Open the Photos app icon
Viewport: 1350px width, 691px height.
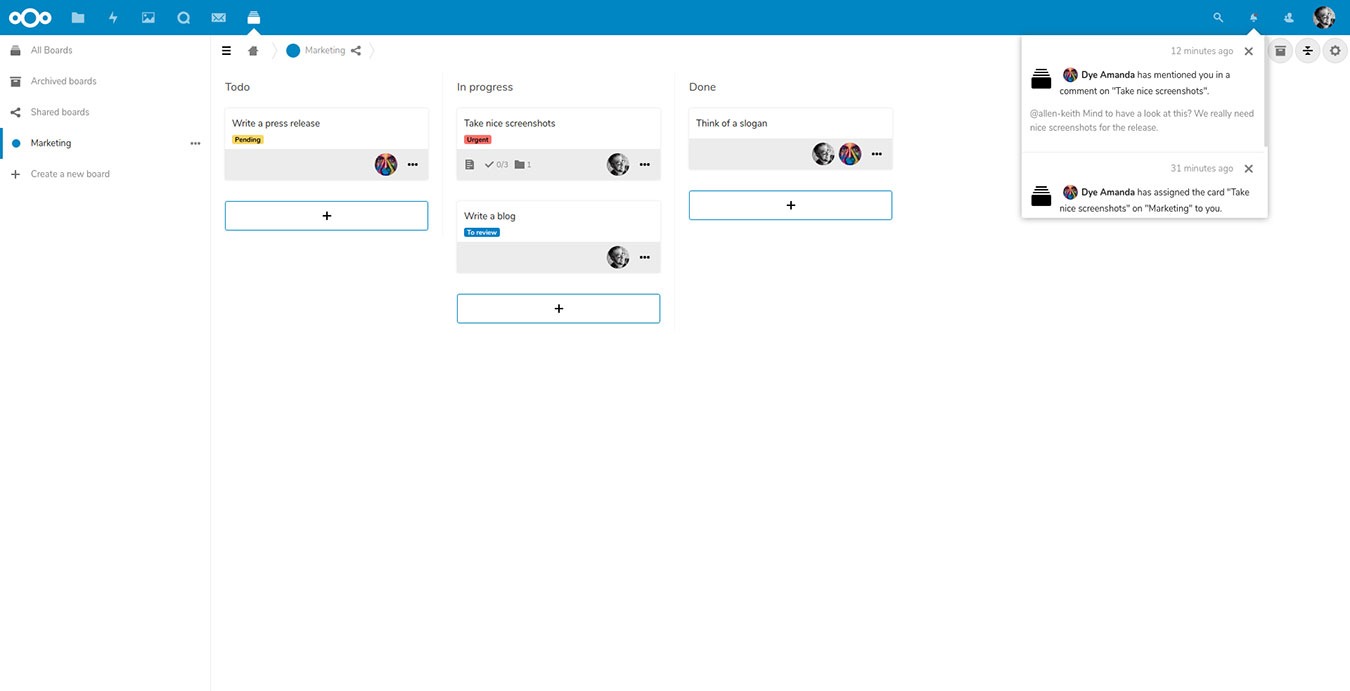coord(147,17)
